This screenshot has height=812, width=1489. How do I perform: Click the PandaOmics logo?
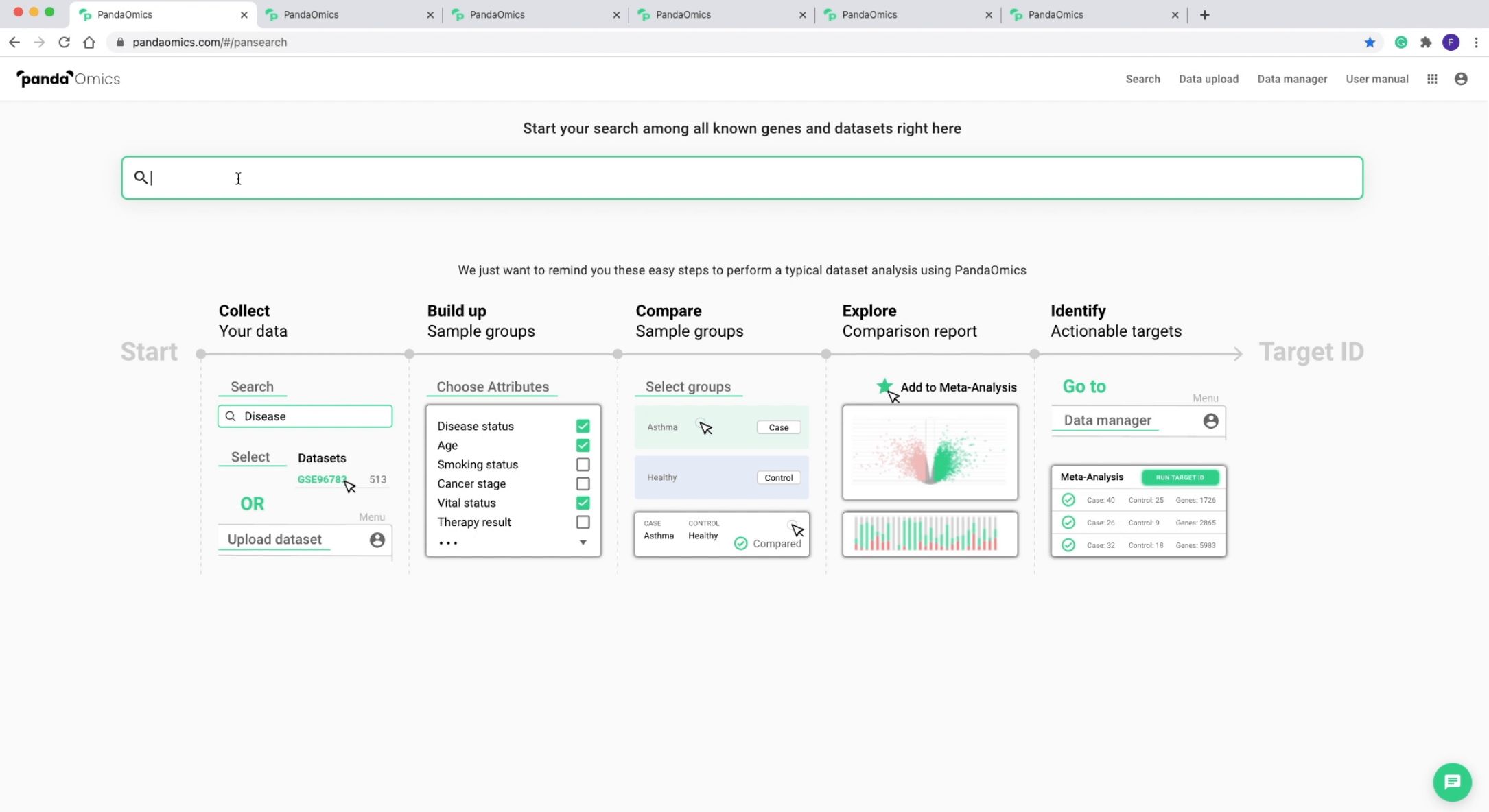click(x=68, y=79)
